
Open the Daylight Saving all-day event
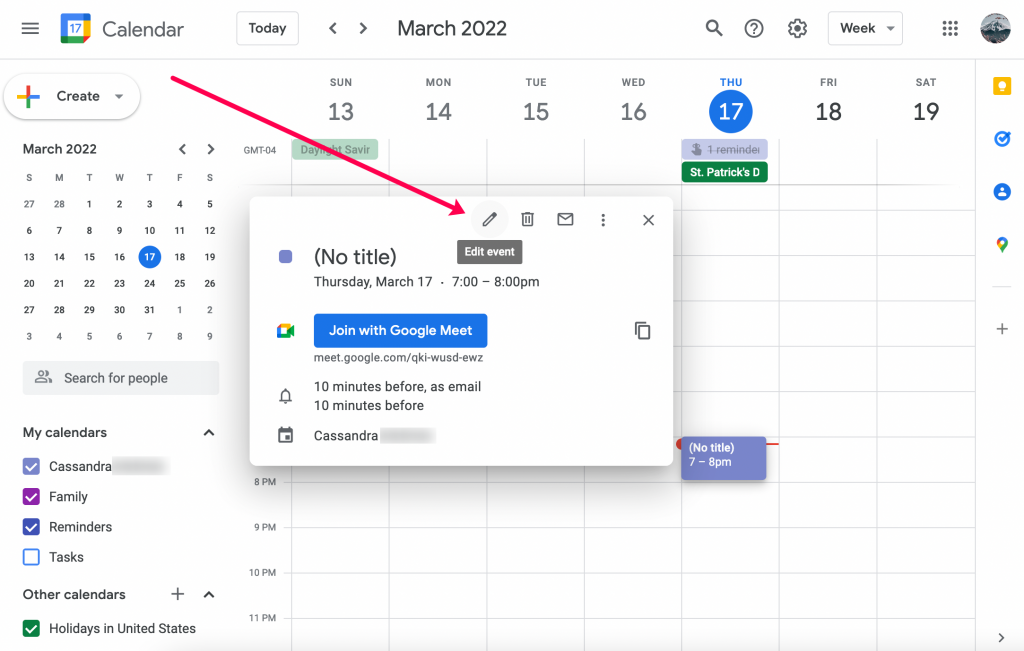pos(335,150)
